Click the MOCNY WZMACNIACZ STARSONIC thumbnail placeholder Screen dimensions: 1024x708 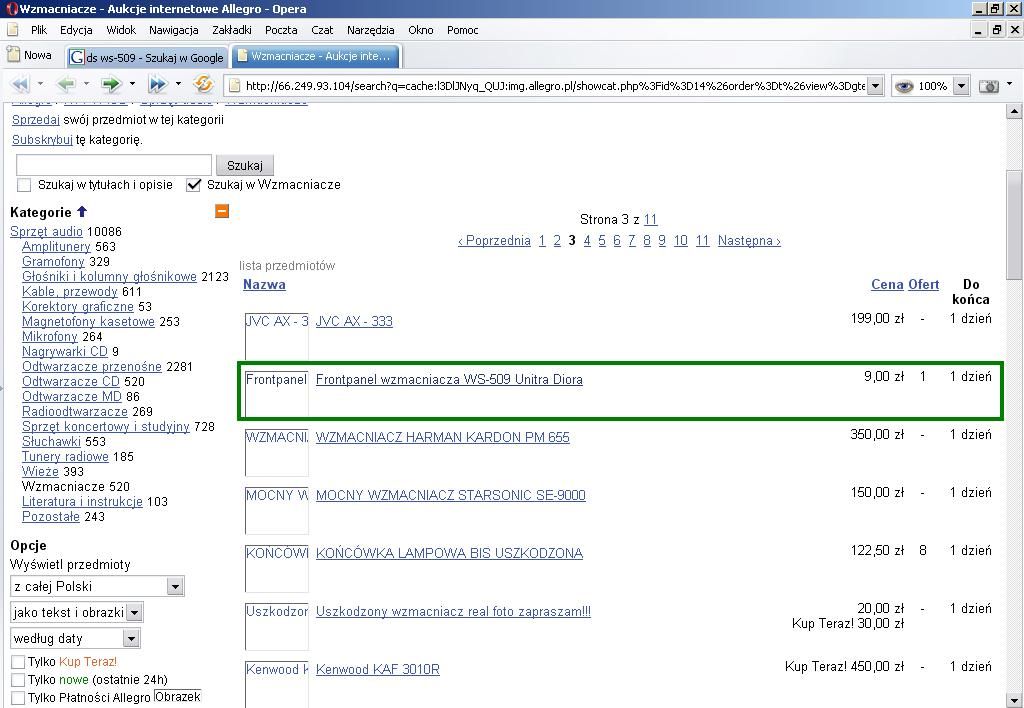click(277, 511)
